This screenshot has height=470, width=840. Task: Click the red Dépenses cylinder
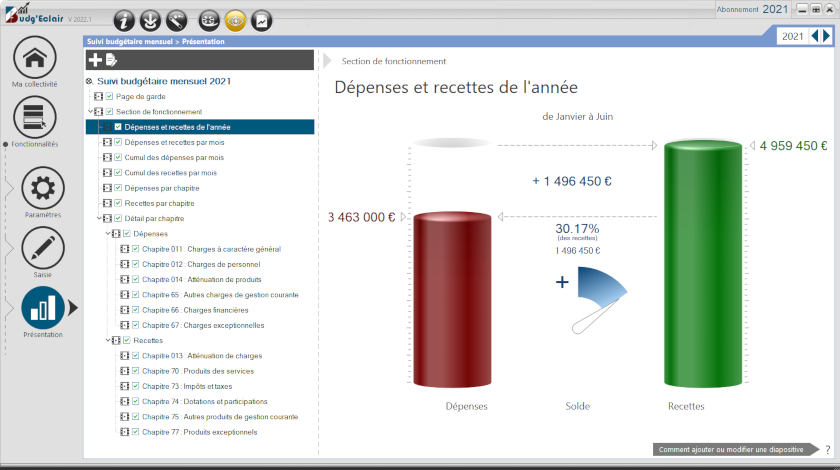pyautogui.click(x=452, y=300)
